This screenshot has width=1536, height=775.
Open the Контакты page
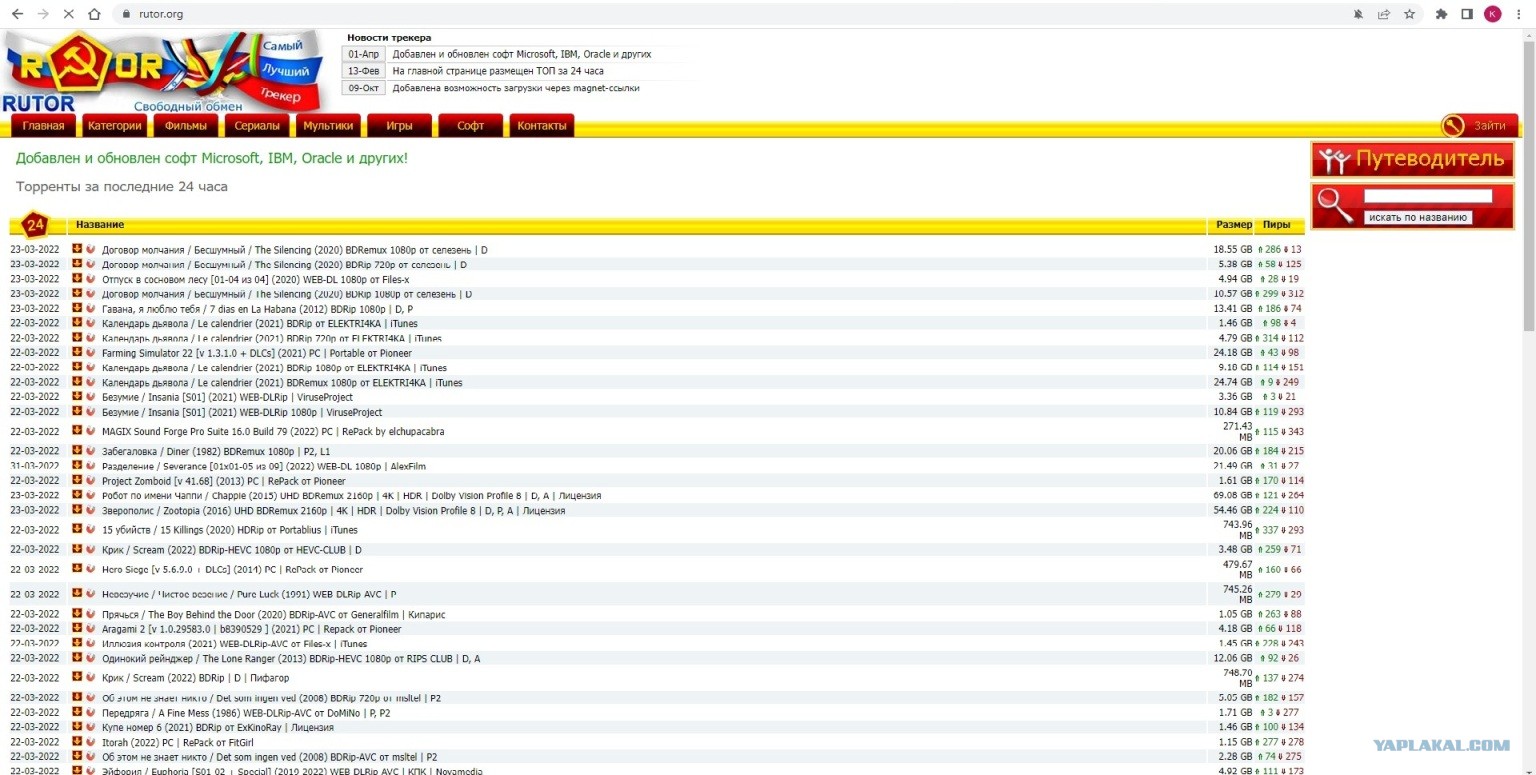point(542,126)
